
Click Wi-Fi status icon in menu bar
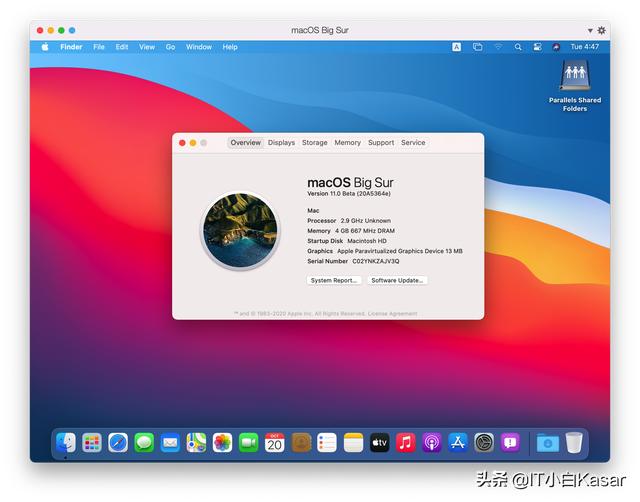click(498, 47)
